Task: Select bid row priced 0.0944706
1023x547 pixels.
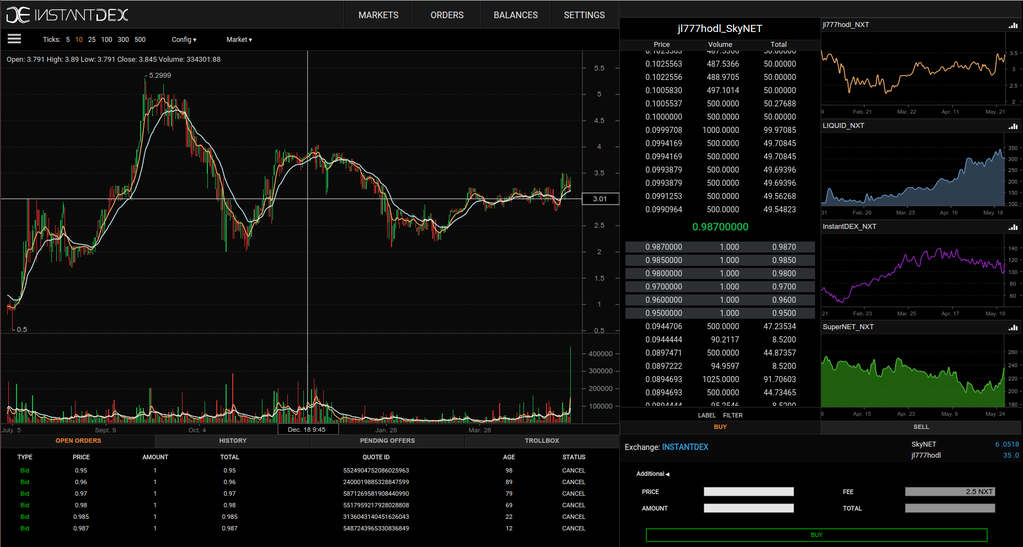Action: [x=720, y=326]
